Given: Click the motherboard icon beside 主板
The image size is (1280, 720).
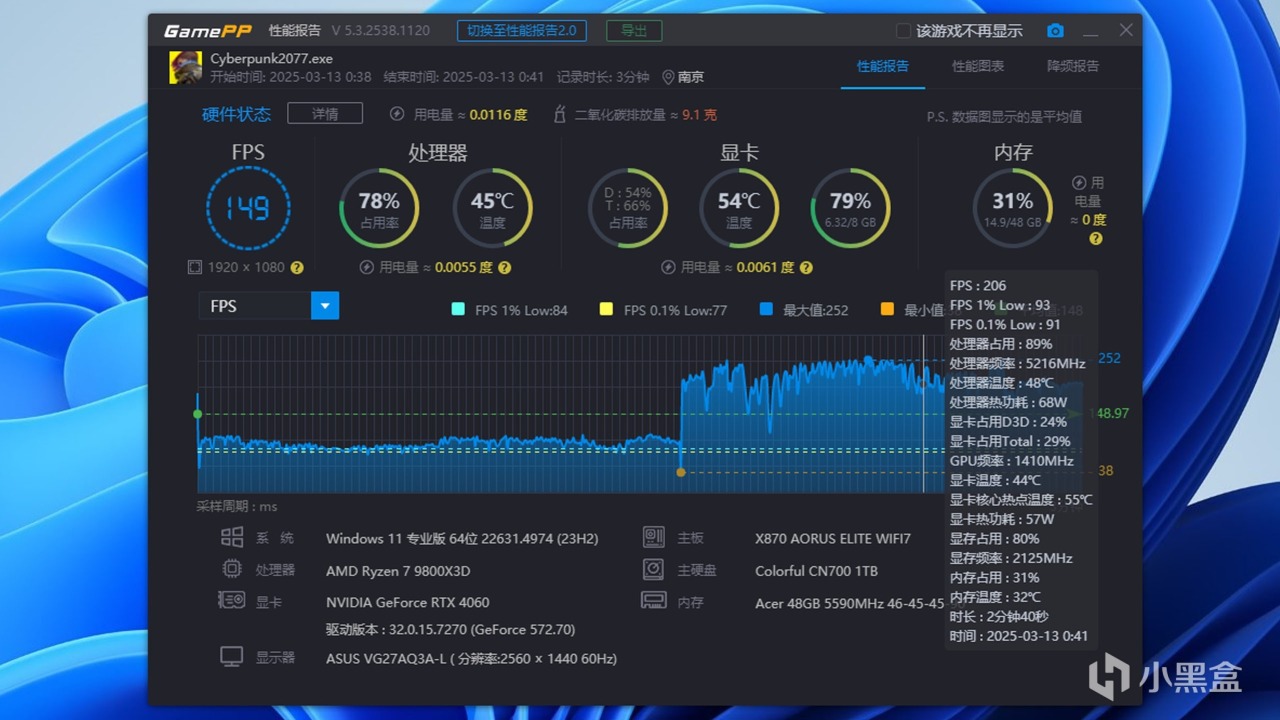Looking at the screenshot, I should click(654, 538).
